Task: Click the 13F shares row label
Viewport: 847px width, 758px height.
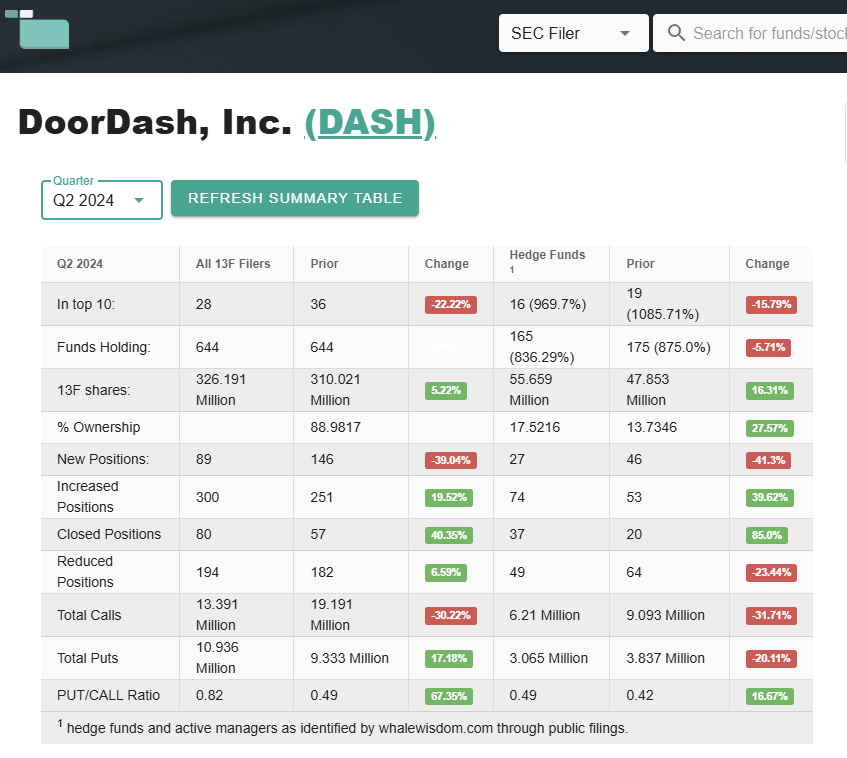Action: [93, 390]
